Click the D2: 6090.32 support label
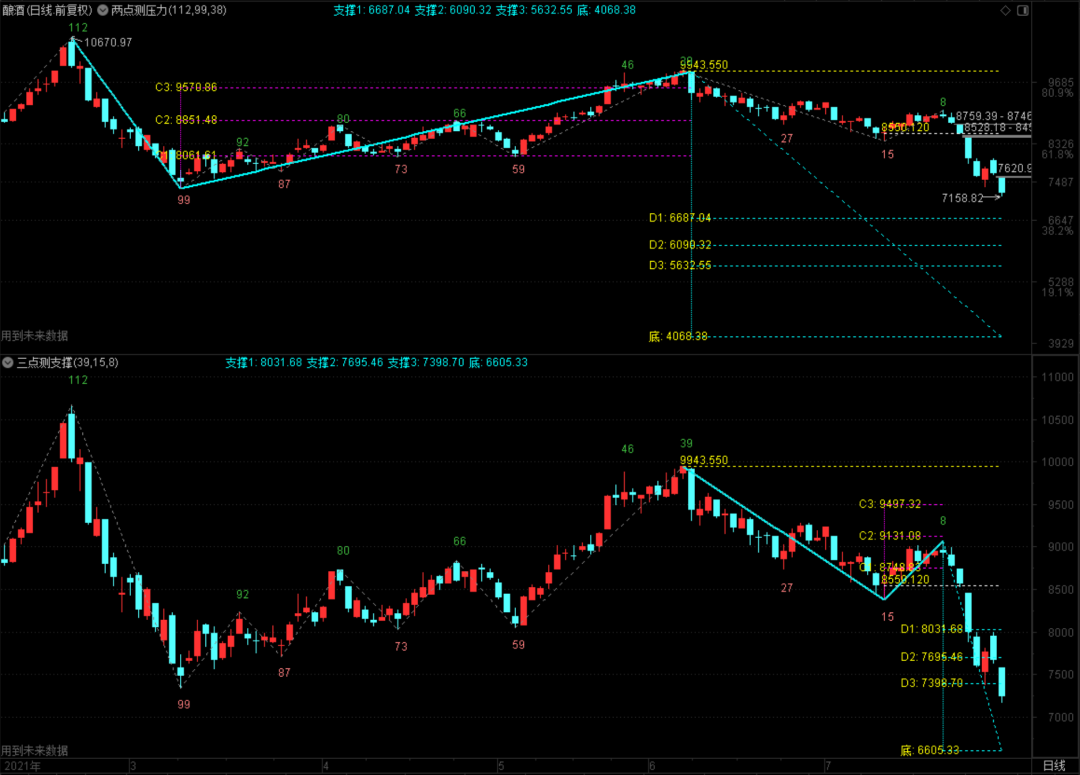1080x775 pixels. click(680, 245)
